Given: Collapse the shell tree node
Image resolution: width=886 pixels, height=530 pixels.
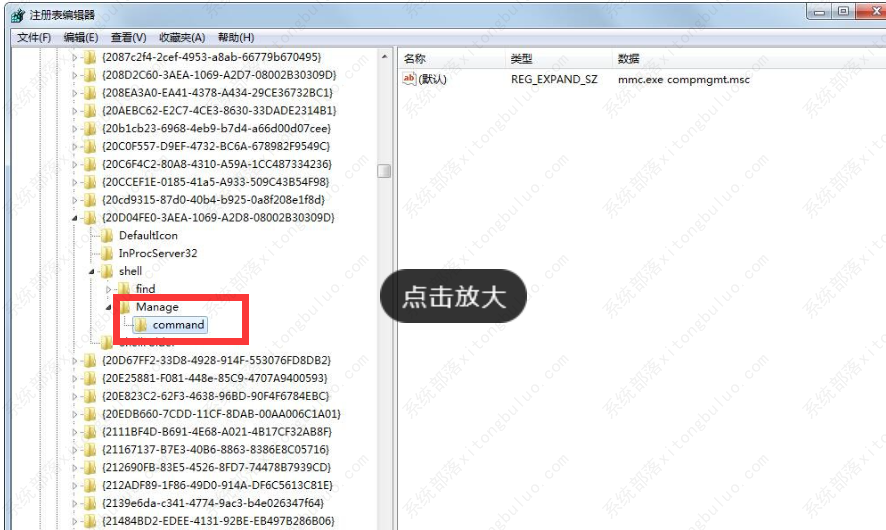Looking at the screenshot, I should click(92, 271).
